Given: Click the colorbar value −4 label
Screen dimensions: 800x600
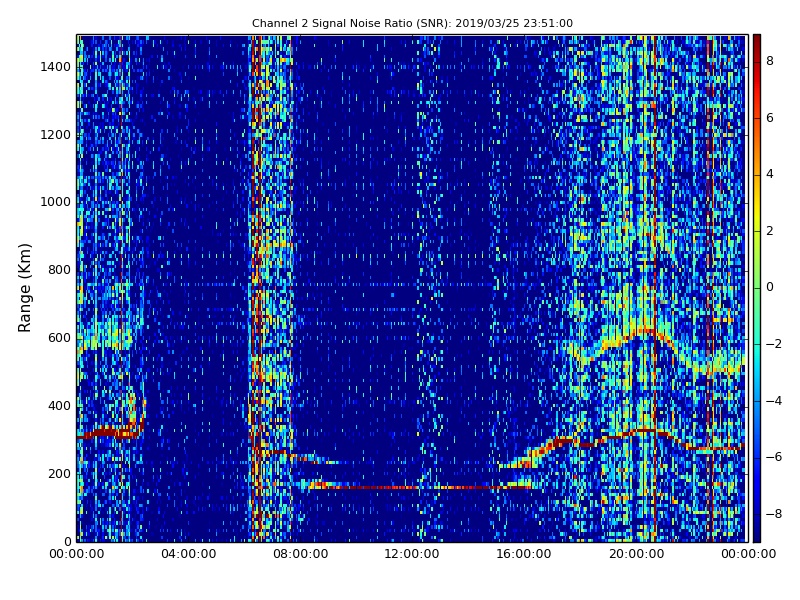Looking at the screenshot, I should pos(774,401).
